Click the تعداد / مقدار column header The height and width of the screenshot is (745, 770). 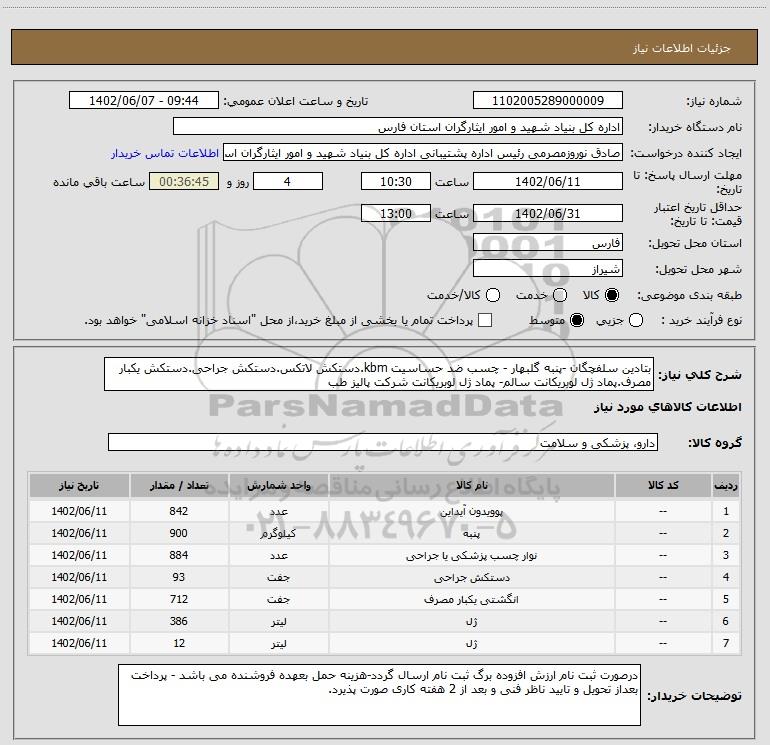(179, 485)
